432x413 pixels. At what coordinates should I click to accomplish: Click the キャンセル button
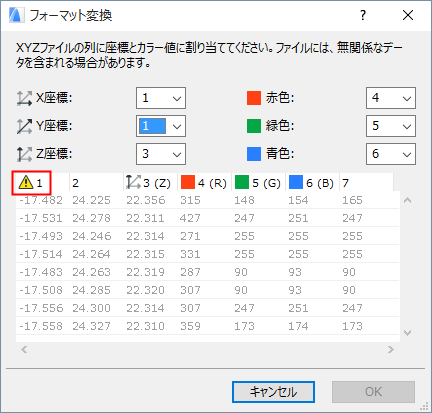[x=273, y=392]
